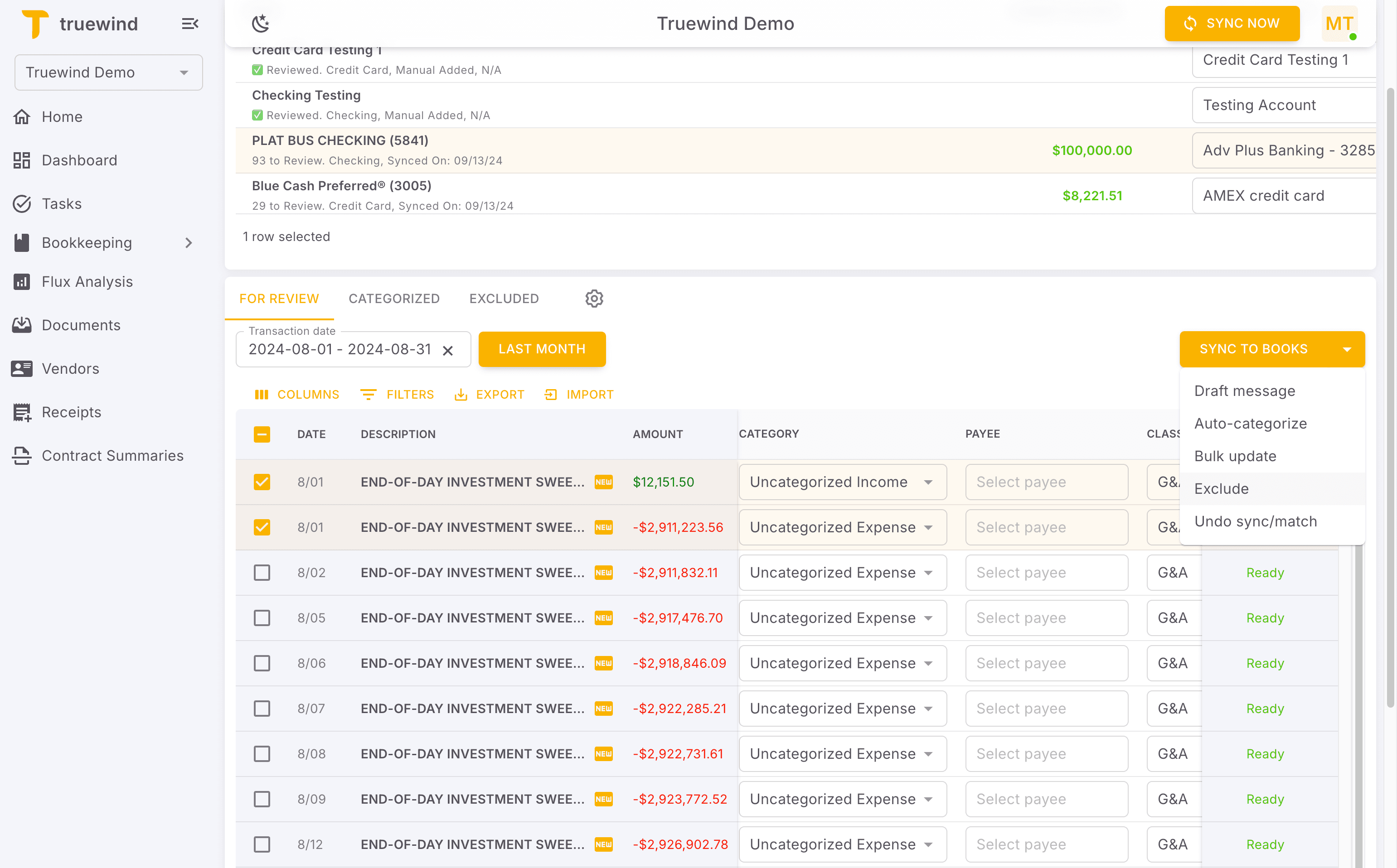Click the Flux Analysis sidebar icon
Image resolution: width=1397 pixels, height=868 pixels.
click(x=22, y=282)
